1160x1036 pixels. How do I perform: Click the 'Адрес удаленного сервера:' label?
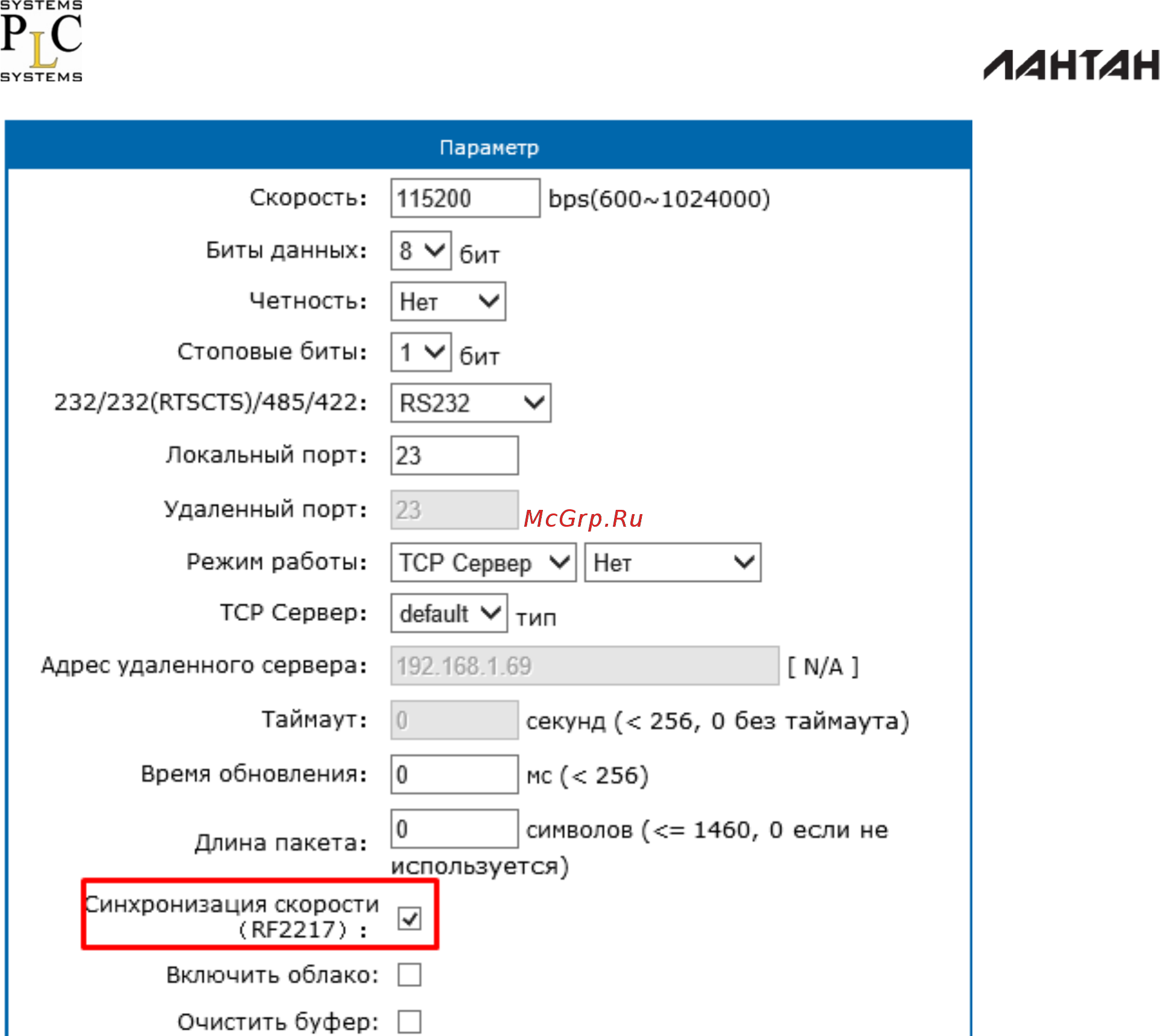(x=204, y=665)
